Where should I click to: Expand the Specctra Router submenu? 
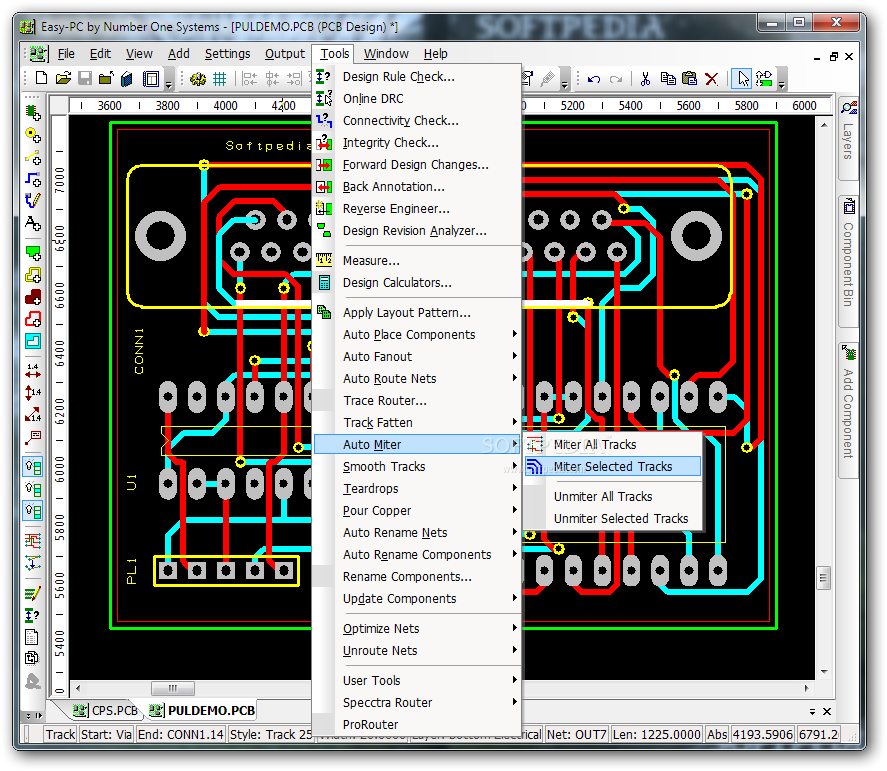(x=417, y=703)
